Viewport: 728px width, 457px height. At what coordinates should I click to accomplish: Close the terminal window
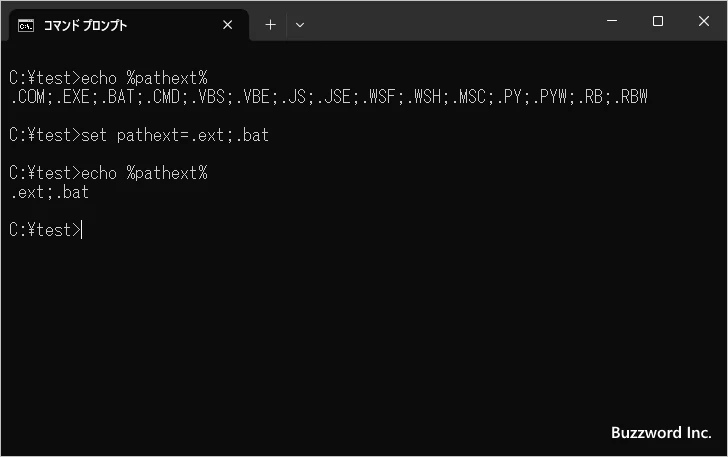[704, 21]
